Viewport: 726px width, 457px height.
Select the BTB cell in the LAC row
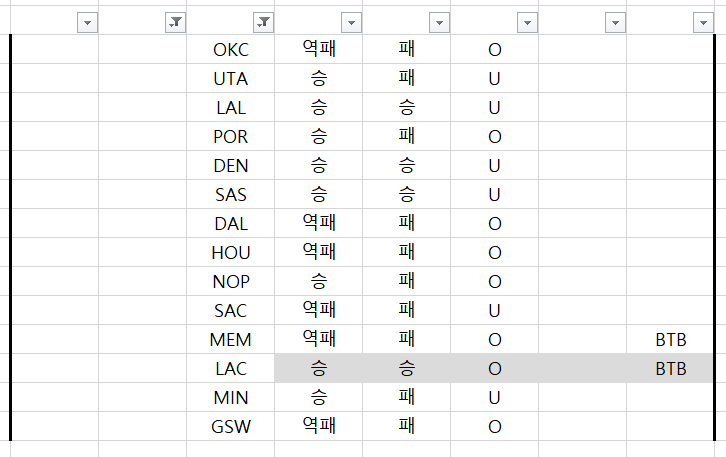click(x=671, y=369)
